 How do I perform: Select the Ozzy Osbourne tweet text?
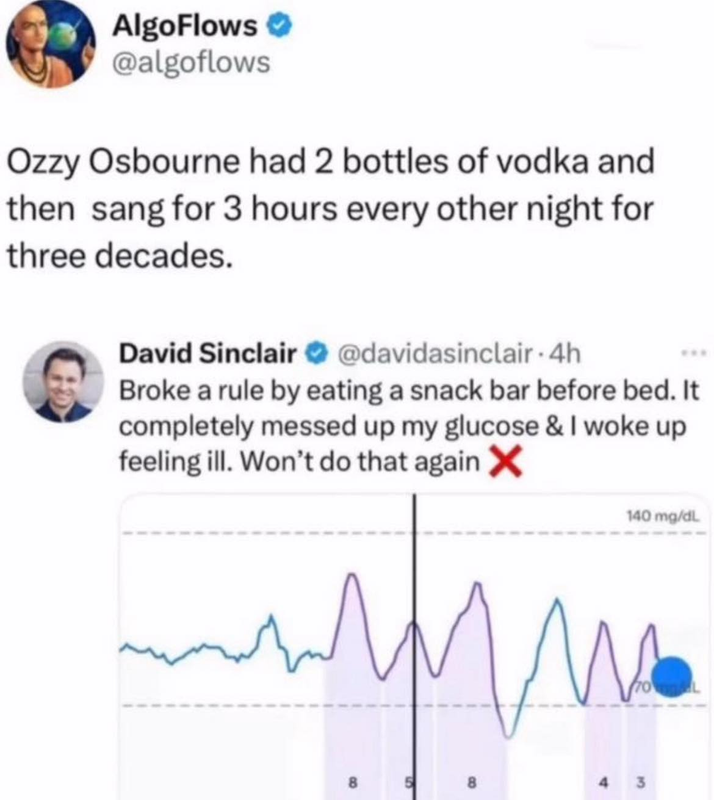tap(330, 208)
